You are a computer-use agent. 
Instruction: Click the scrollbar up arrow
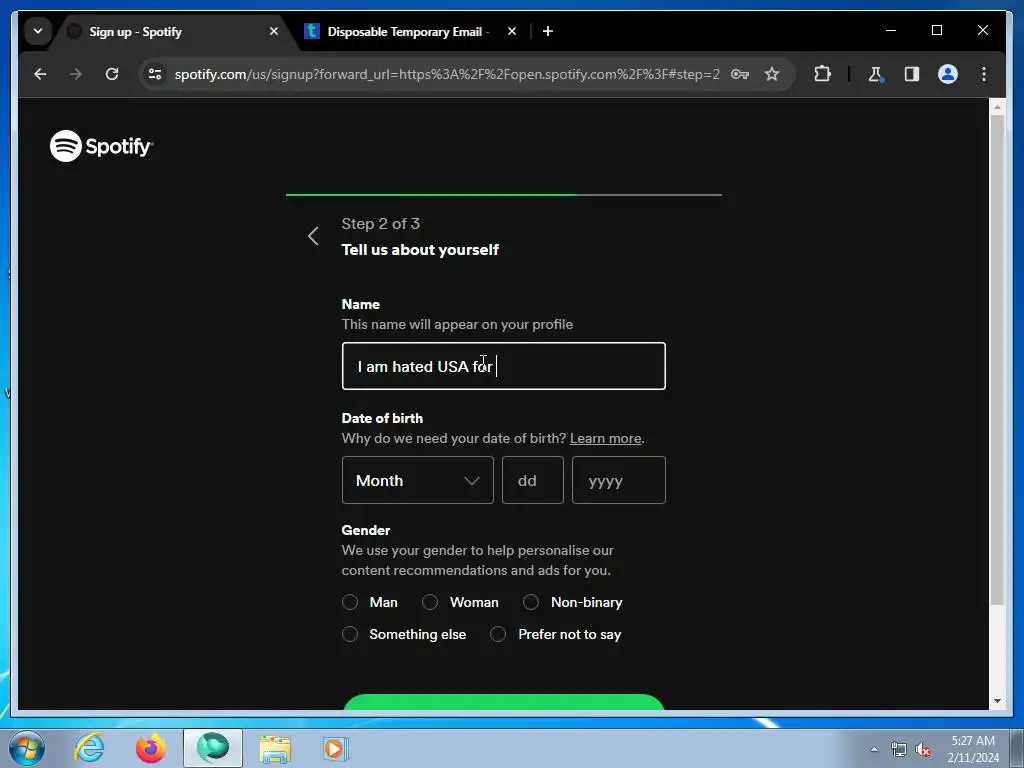point(997,106)
